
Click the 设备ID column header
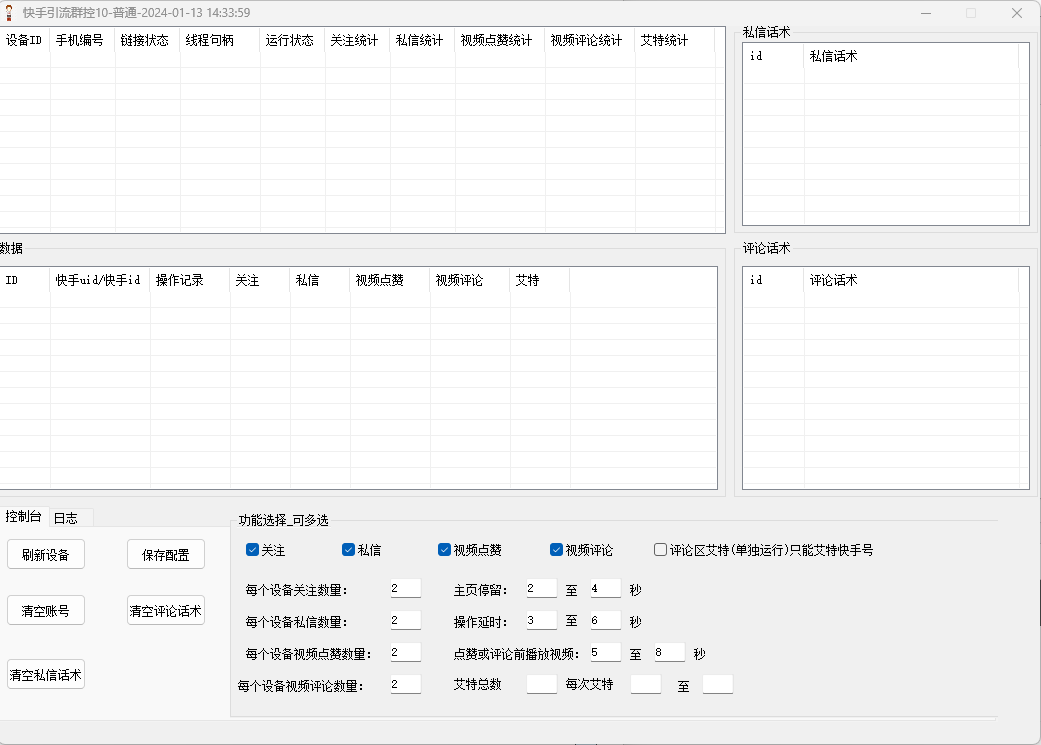tap(24, 41)
